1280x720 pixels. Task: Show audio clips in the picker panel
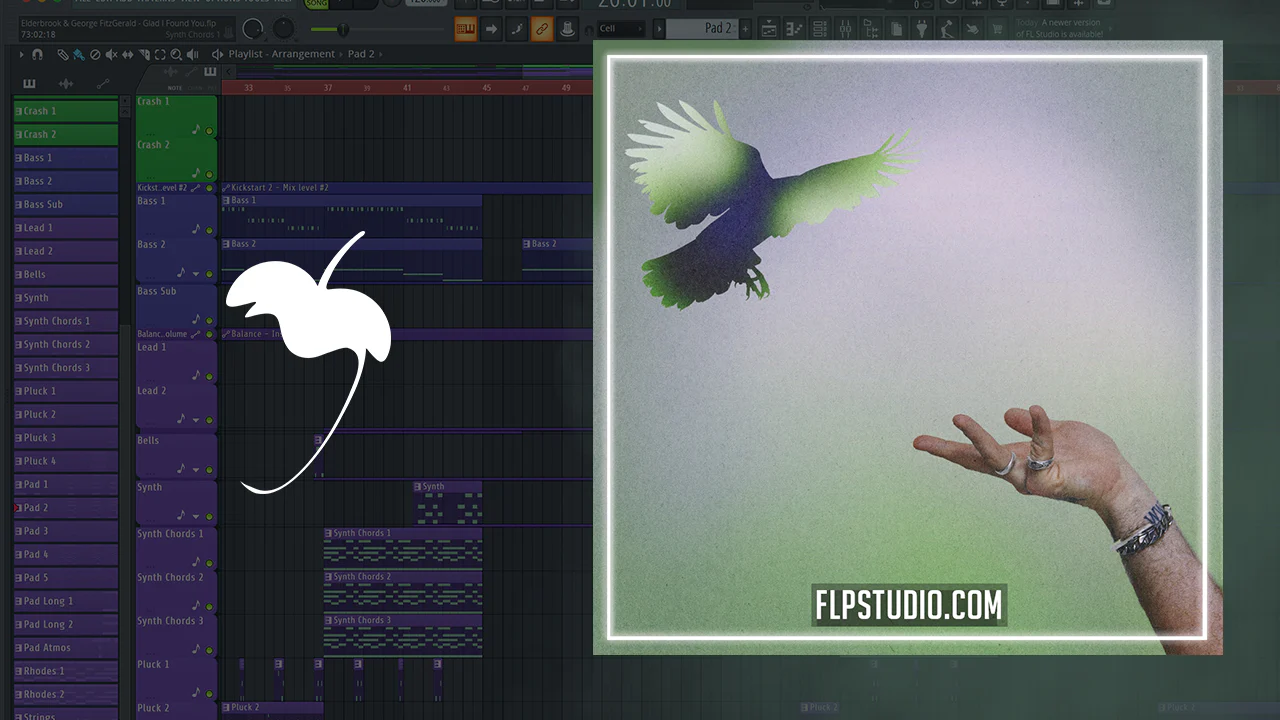tap(66, 84)
